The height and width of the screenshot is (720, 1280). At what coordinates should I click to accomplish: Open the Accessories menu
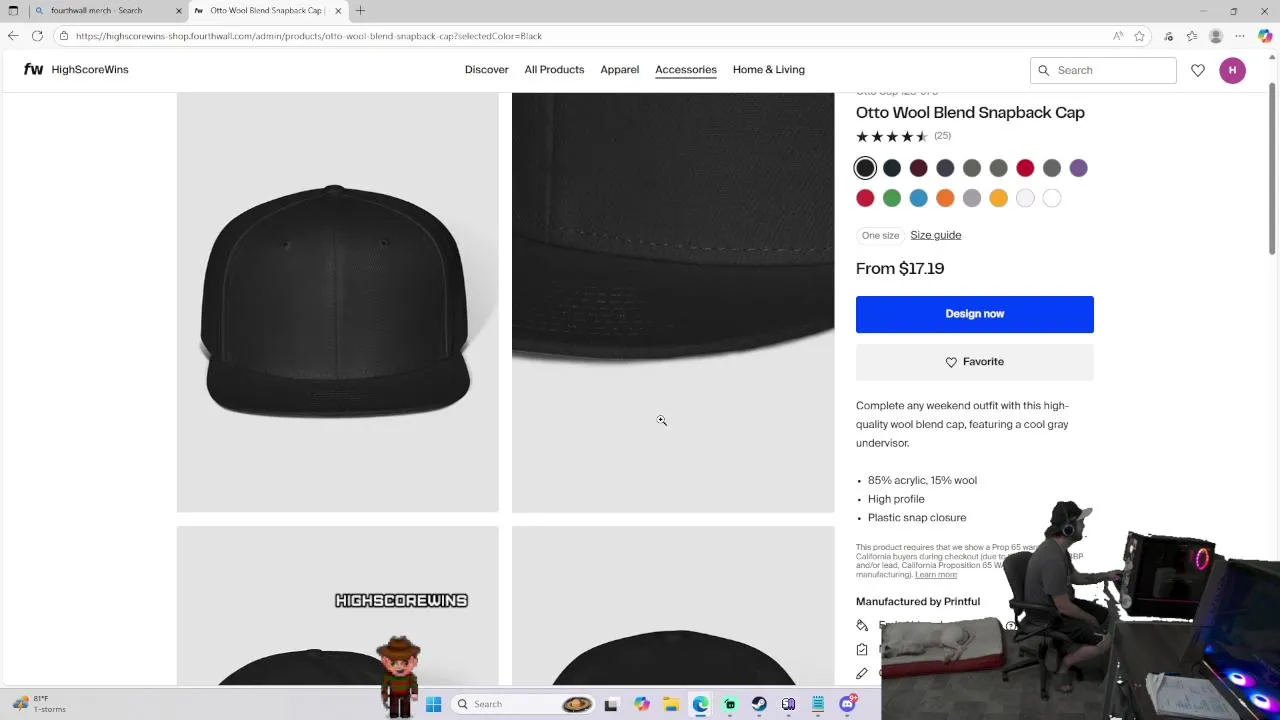tap(686, 70)
